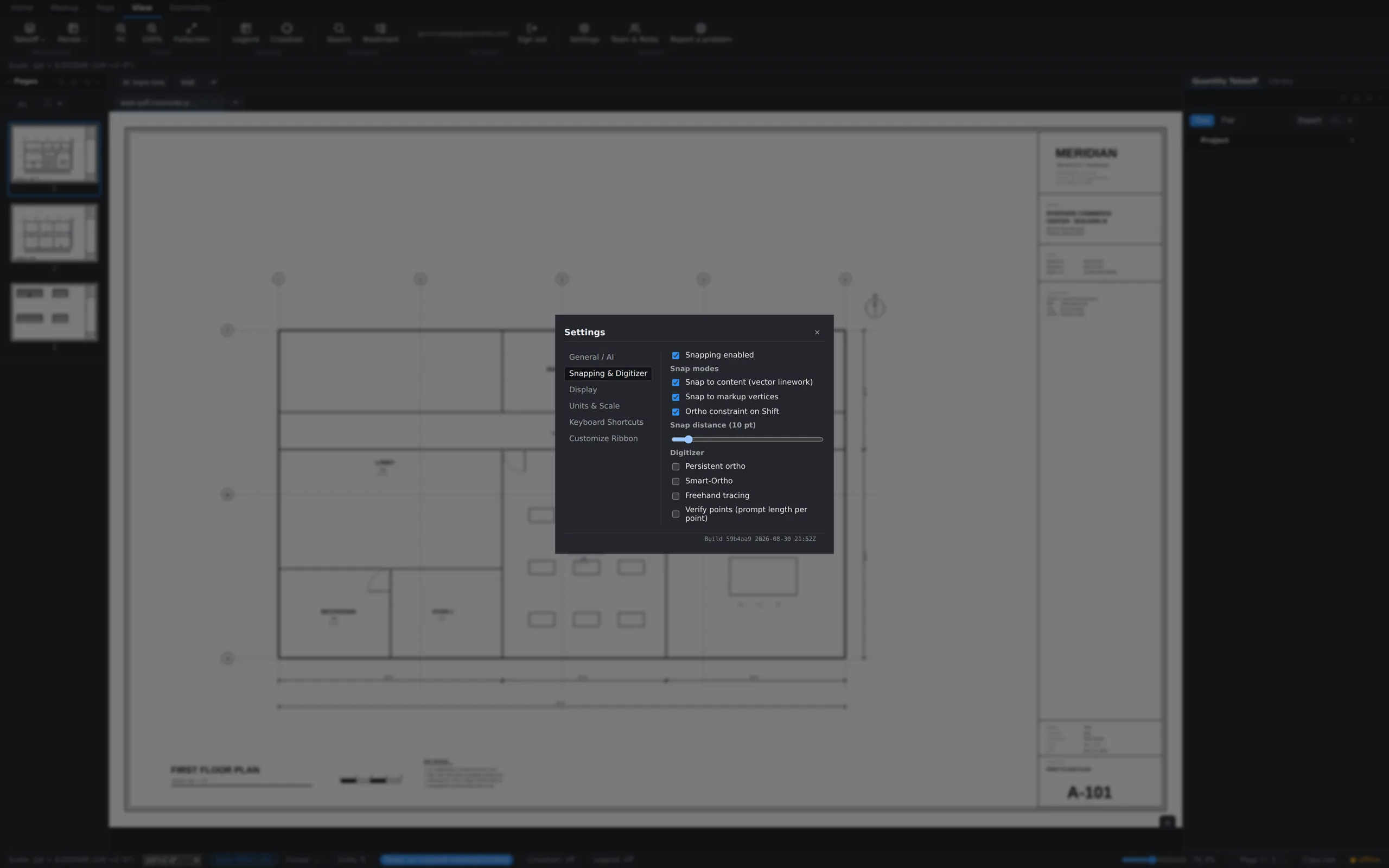Disable Ortho constraint on Shift
This screenshot has height=868, width=1389.
coord(676,412)
